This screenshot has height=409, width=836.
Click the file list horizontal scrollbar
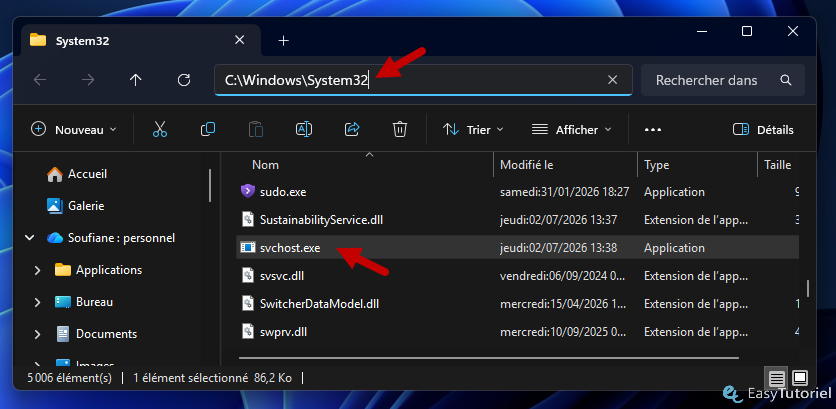coord(489,358)
